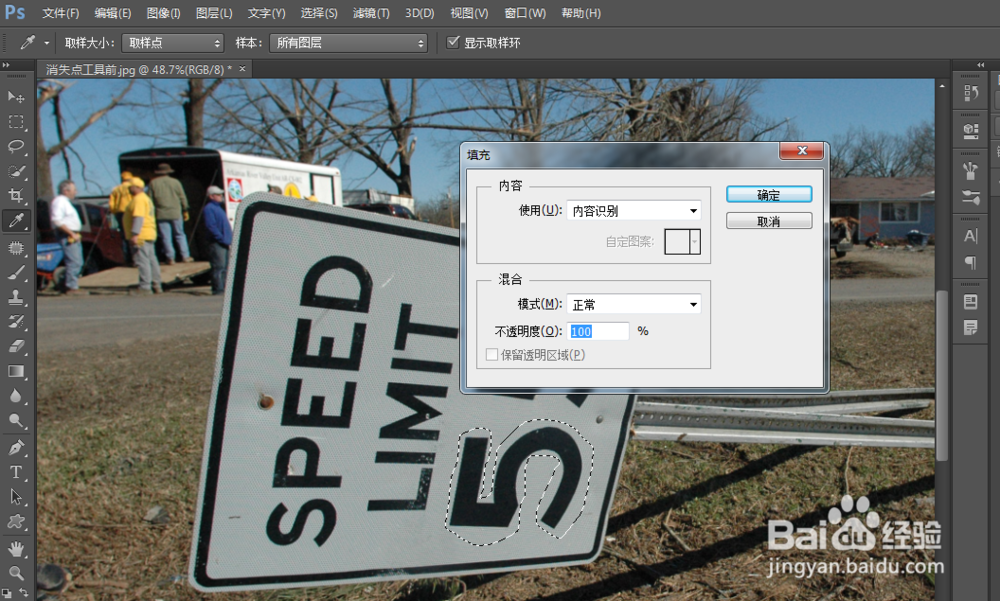Open the 取样大小 dropdown
The width and height of the screenshot is (1000, 601).
click(x=172, y=43)
